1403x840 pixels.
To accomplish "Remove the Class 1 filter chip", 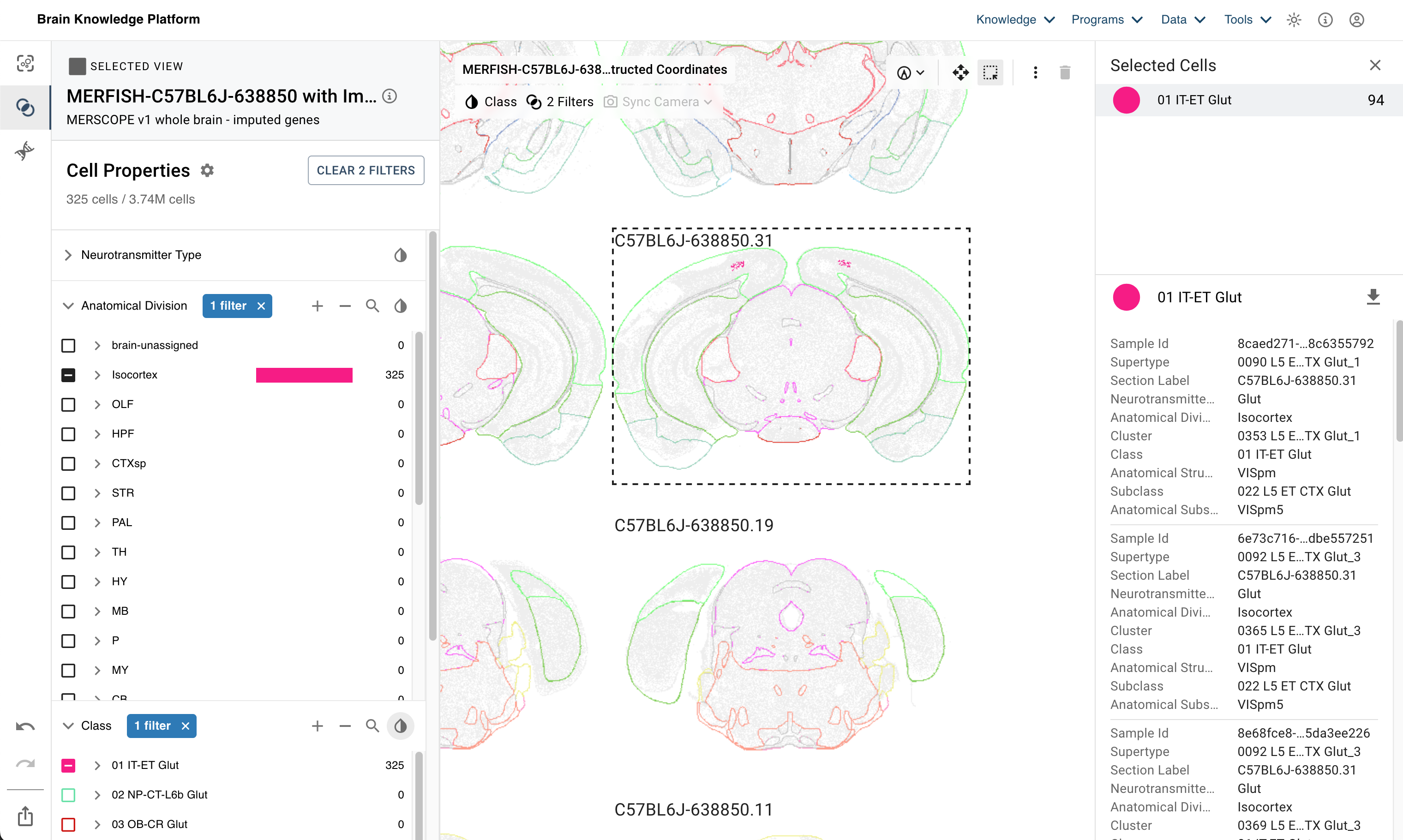I will coord(185,726).
